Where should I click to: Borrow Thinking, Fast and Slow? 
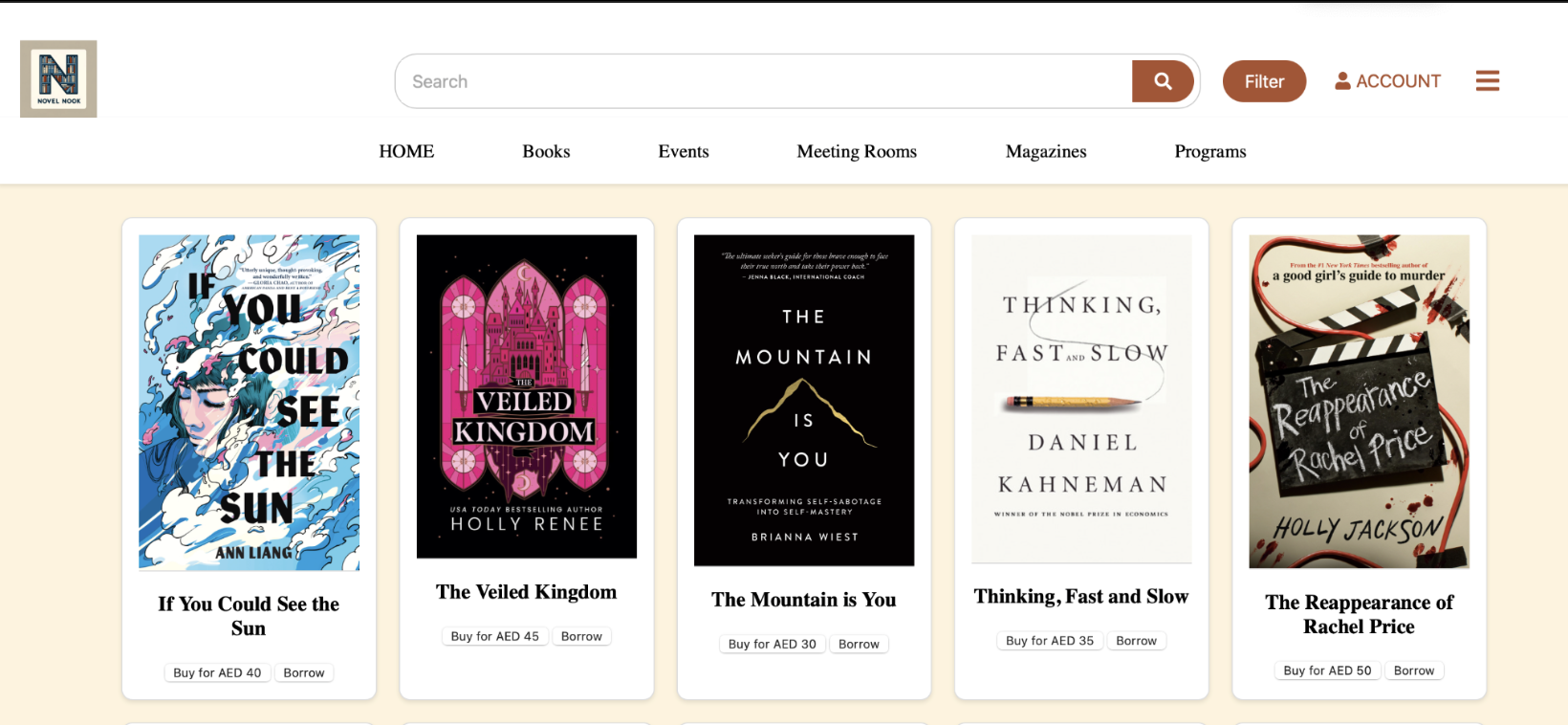pyautogui.click(x=1137, y=641)
